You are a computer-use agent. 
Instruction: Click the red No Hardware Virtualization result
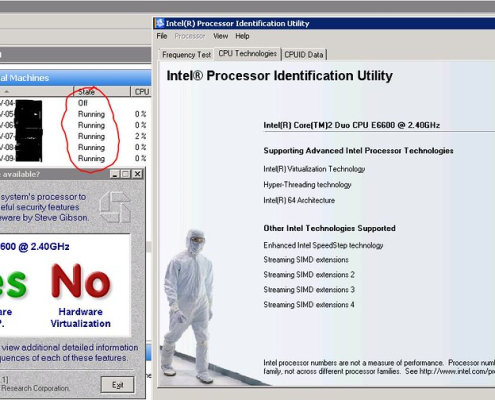point(80,281)
